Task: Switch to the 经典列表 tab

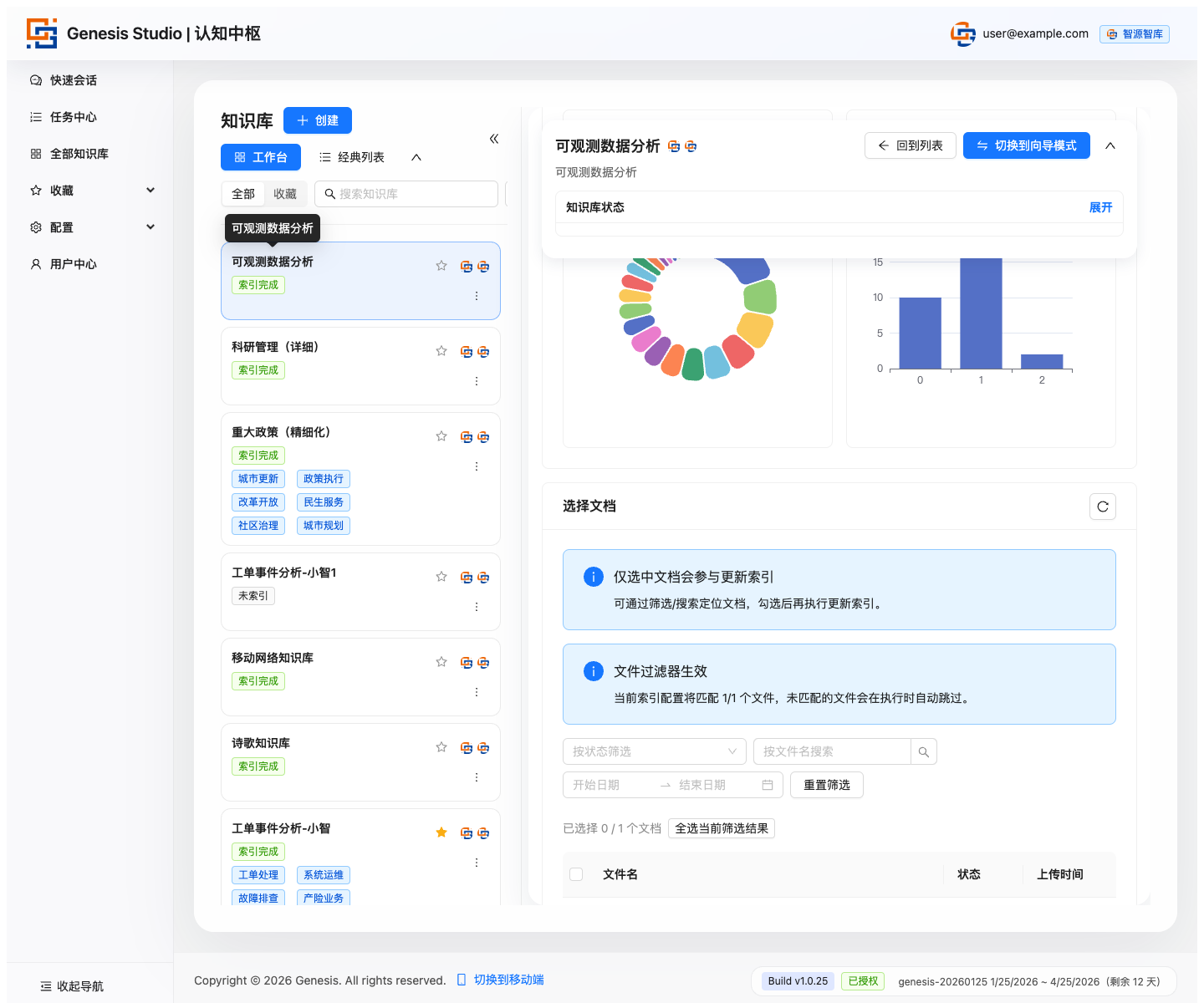Action: 353,157
